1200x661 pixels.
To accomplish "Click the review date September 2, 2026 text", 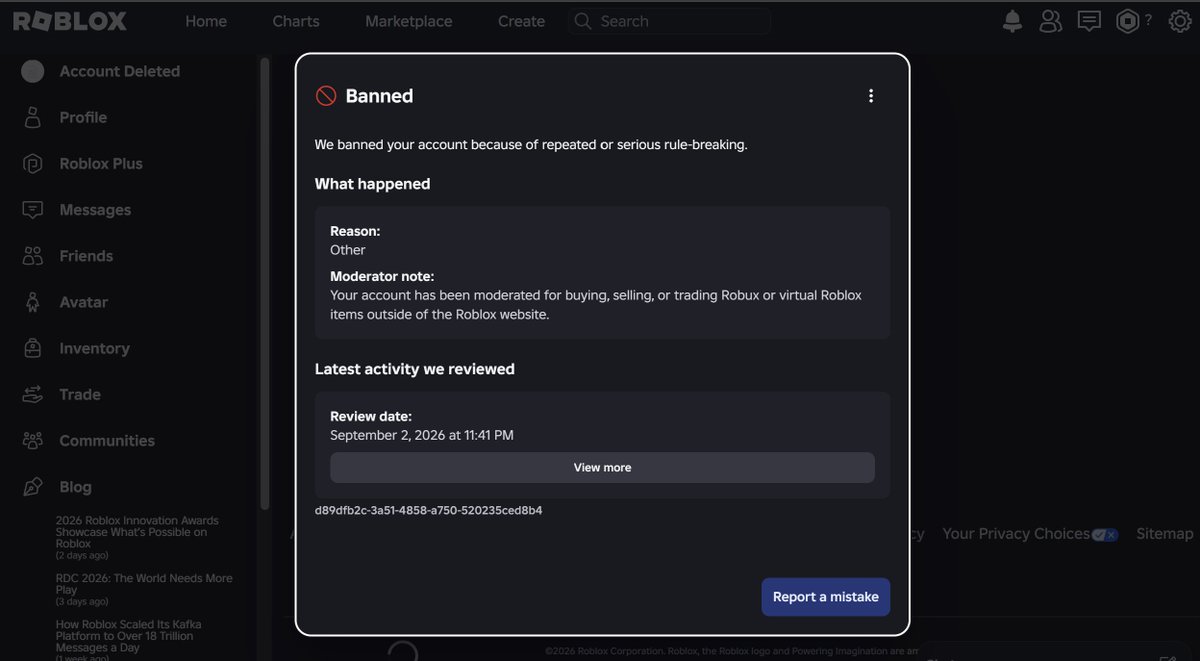I will click(x=422, y=435).
